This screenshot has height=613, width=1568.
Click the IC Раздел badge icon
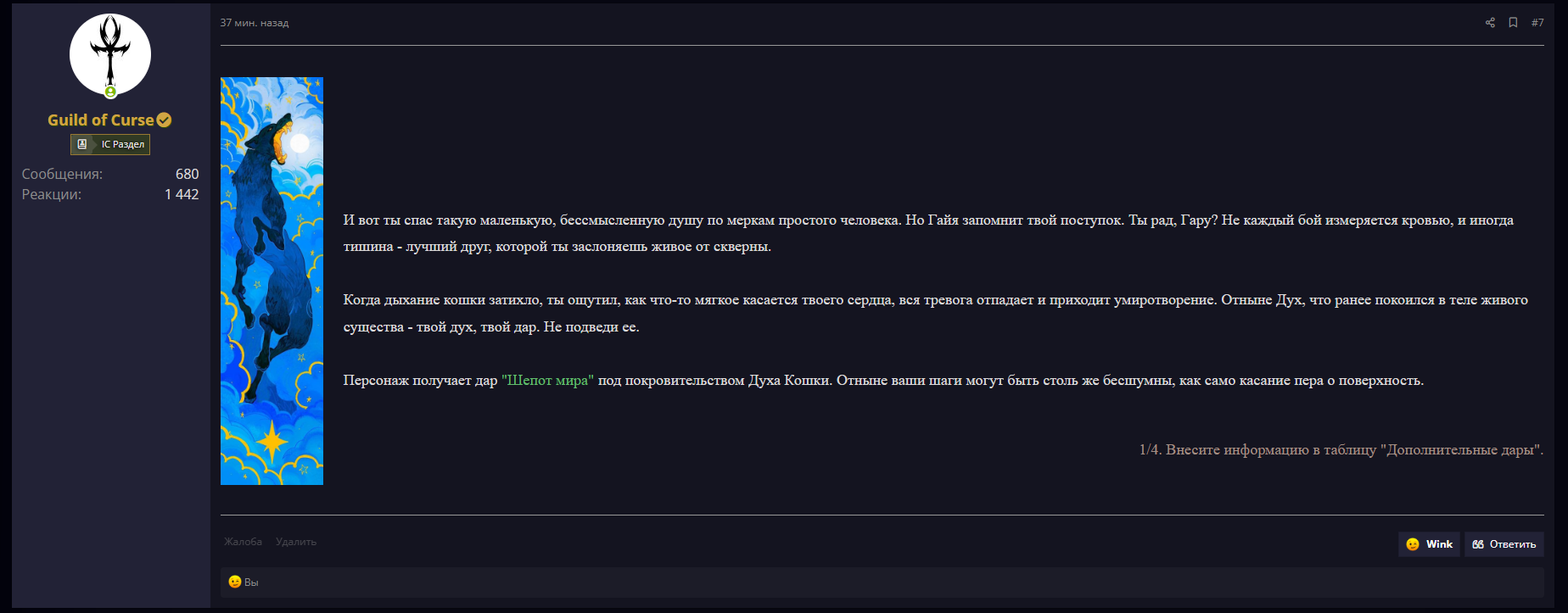82,144
